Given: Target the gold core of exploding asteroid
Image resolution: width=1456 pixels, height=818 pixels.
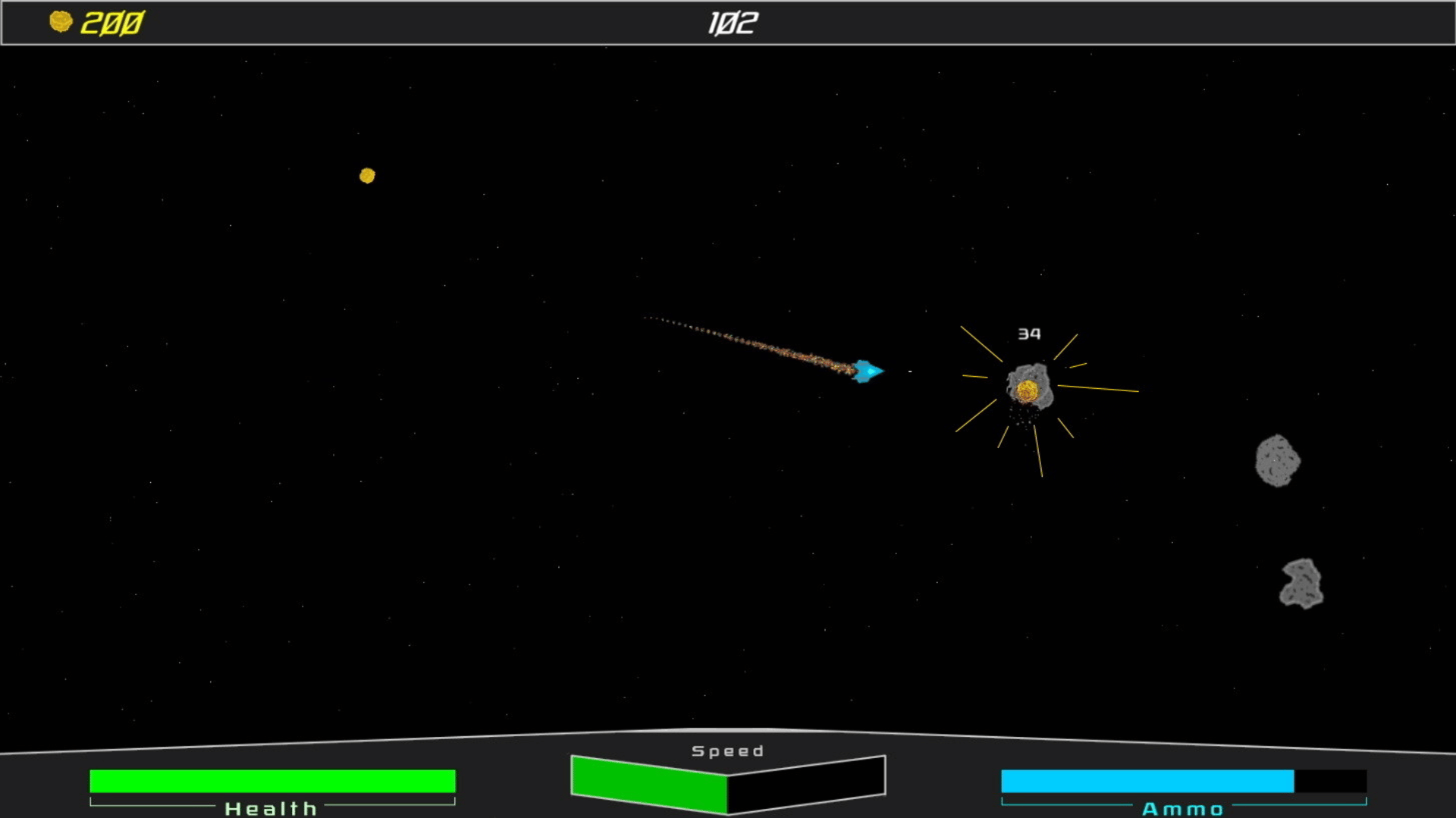Looking at the screenshot, I should (x=1027, y=391).
